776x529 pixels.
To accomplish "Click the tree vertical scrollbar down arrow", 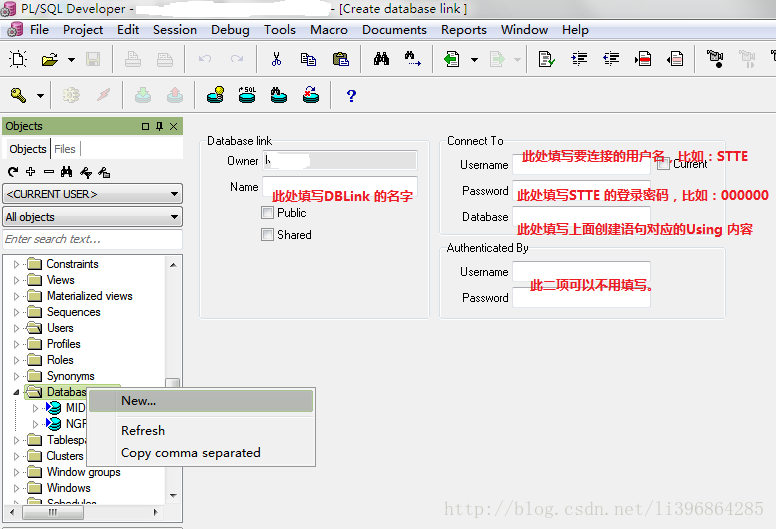I will tap(173, 495).
